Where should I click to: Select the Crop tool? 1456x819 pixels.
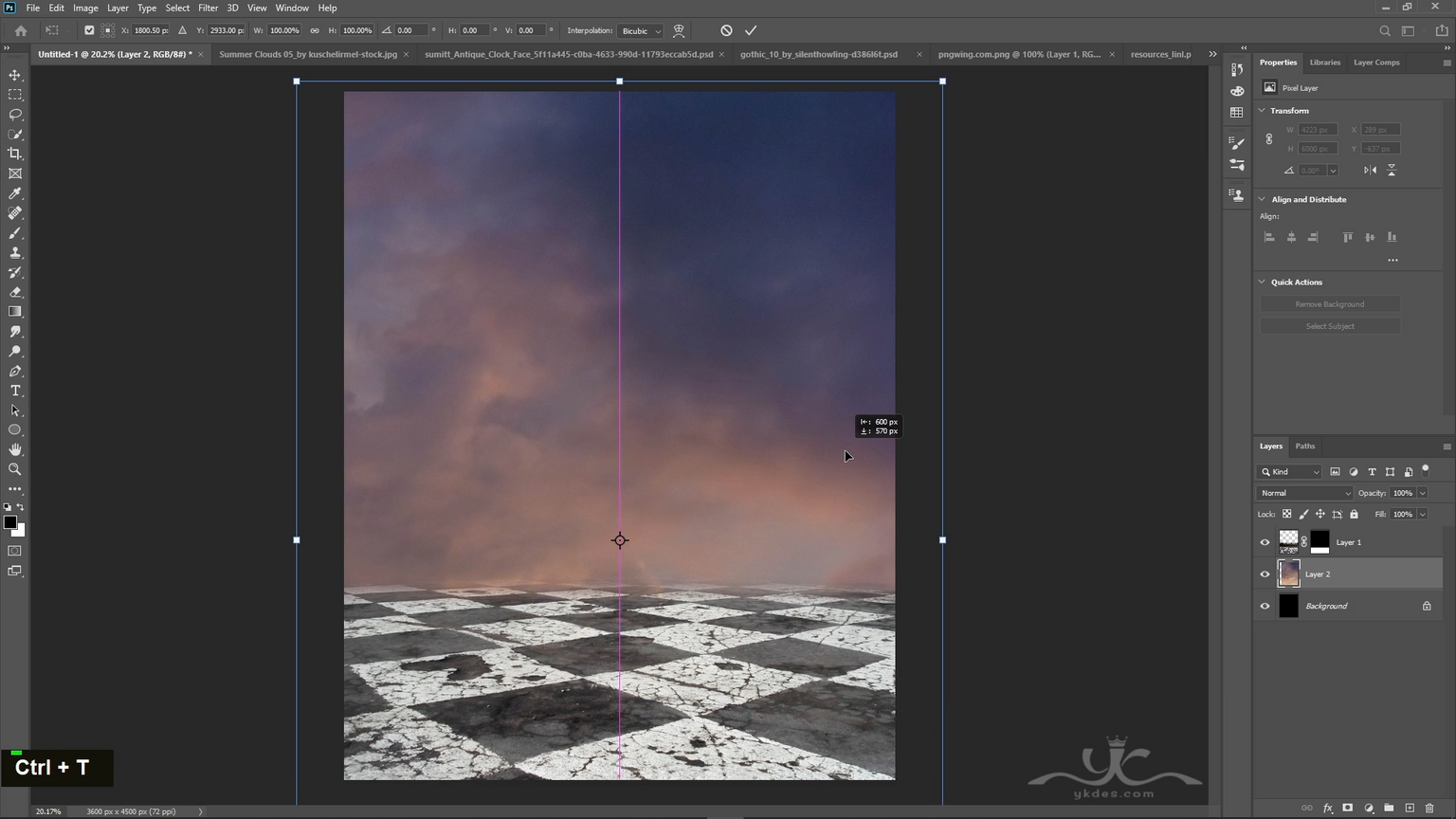pyautogui.click(x=15, y=154)
